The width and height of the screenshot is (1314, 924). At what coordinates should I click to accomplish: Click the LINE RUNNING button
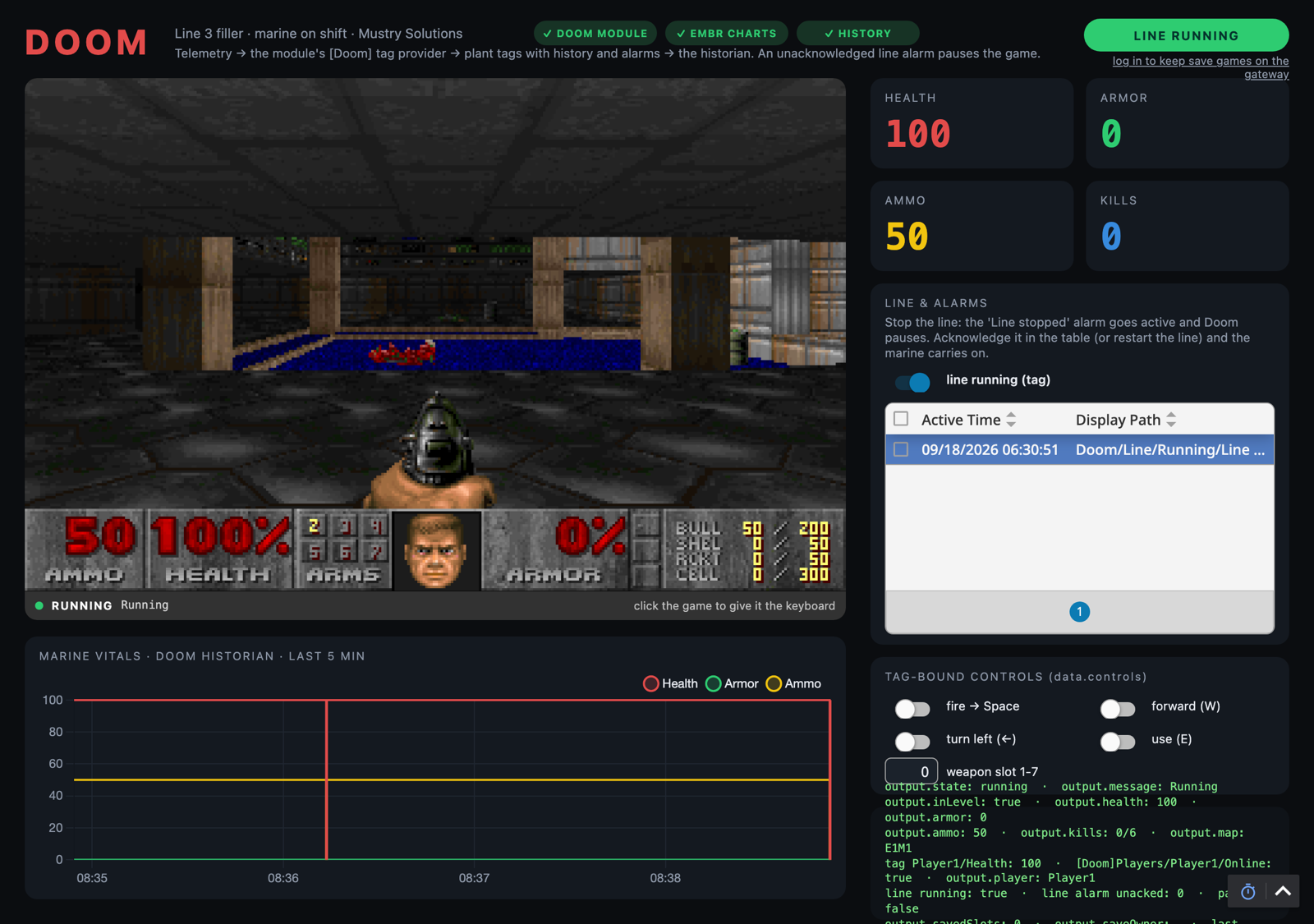(x=1186, y=35)
